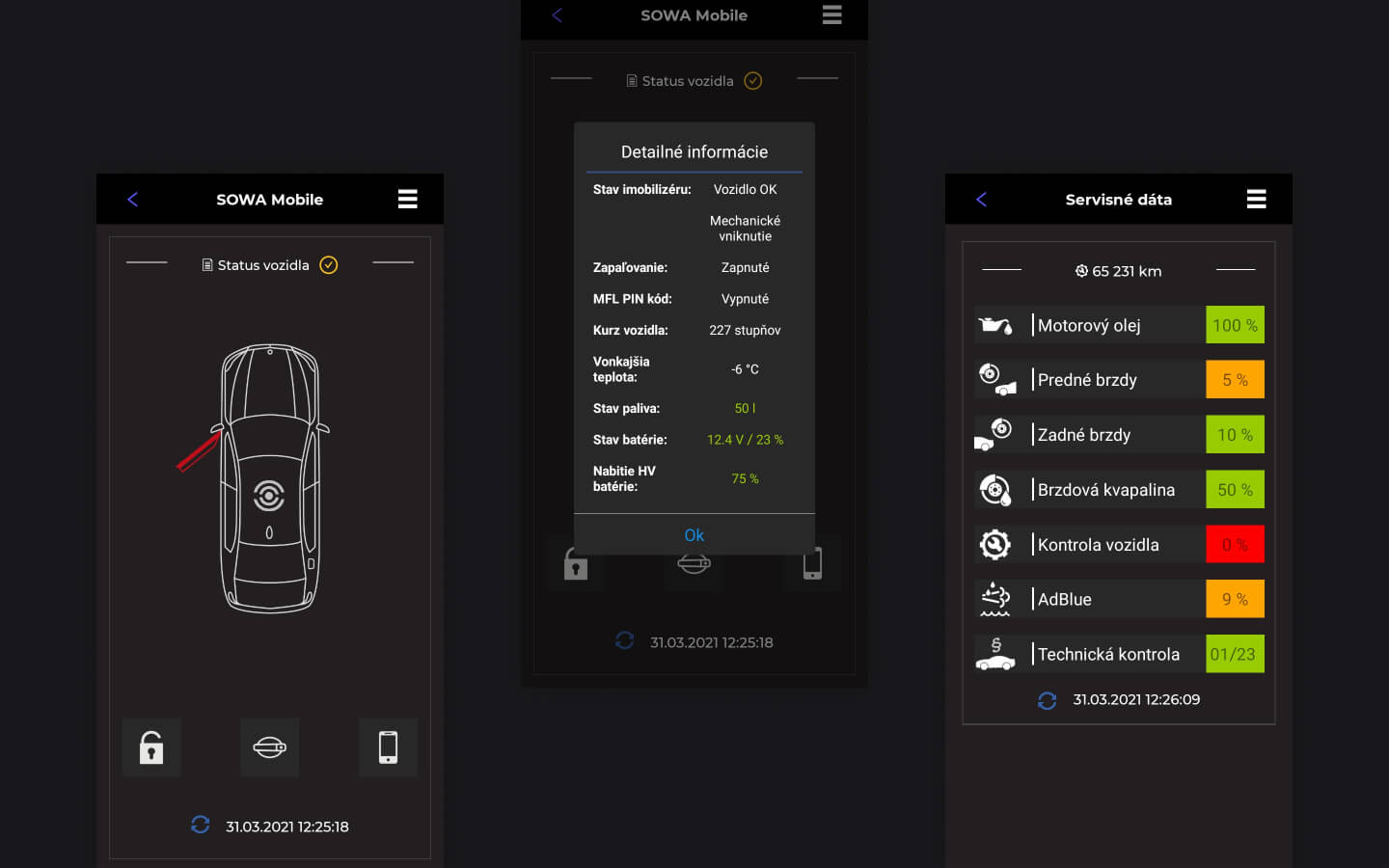Open the Predné brzdy row
This screenshot has width=1389, height=868.
pos(1119,380)
